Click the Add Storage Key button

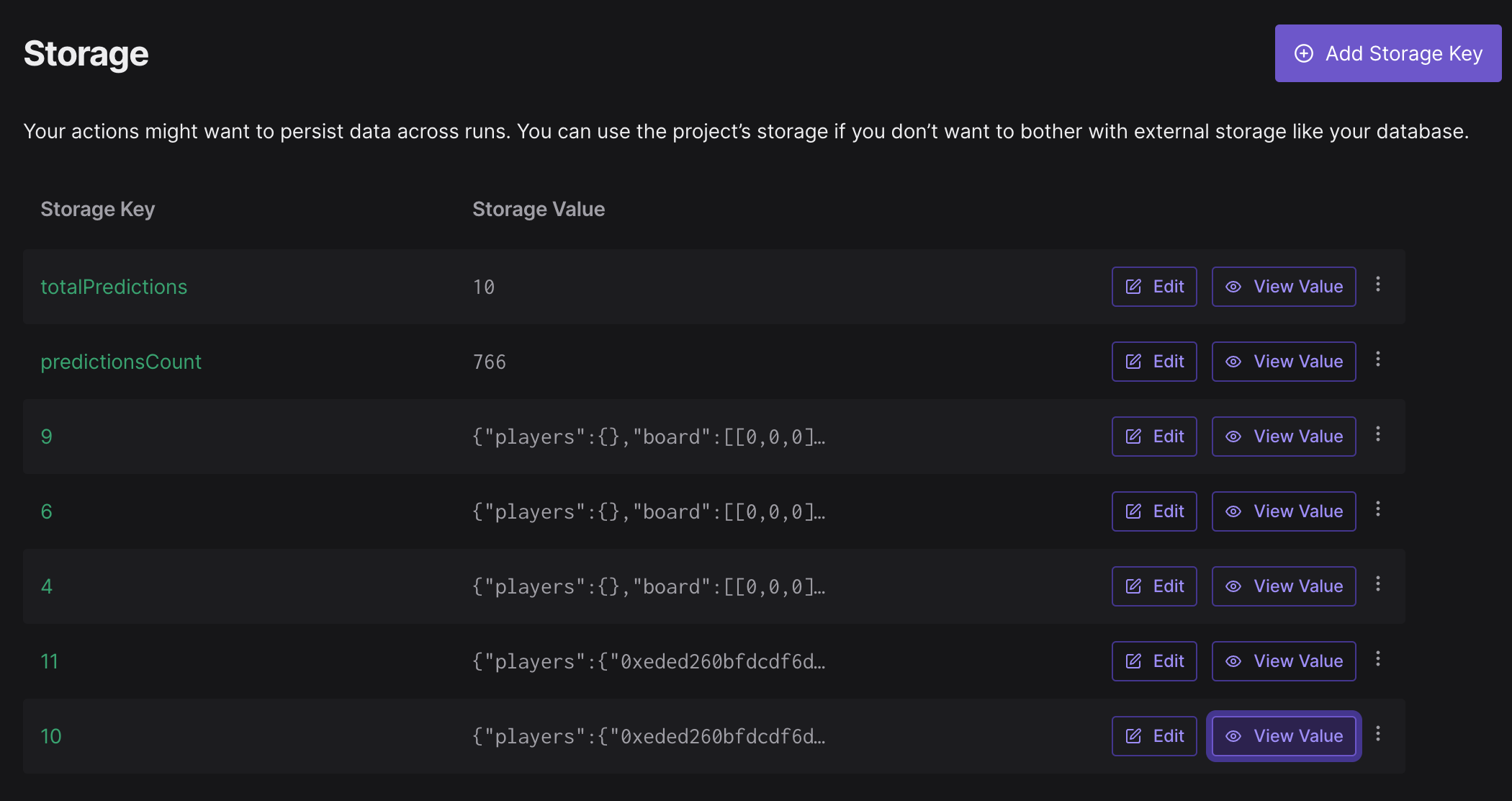(x=1388, y=53)
